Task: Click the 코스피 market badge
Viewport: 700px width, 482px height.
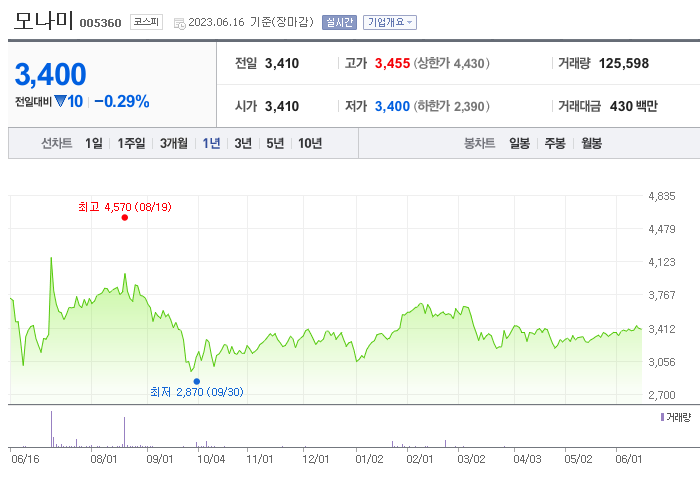Action: point(146,22)
